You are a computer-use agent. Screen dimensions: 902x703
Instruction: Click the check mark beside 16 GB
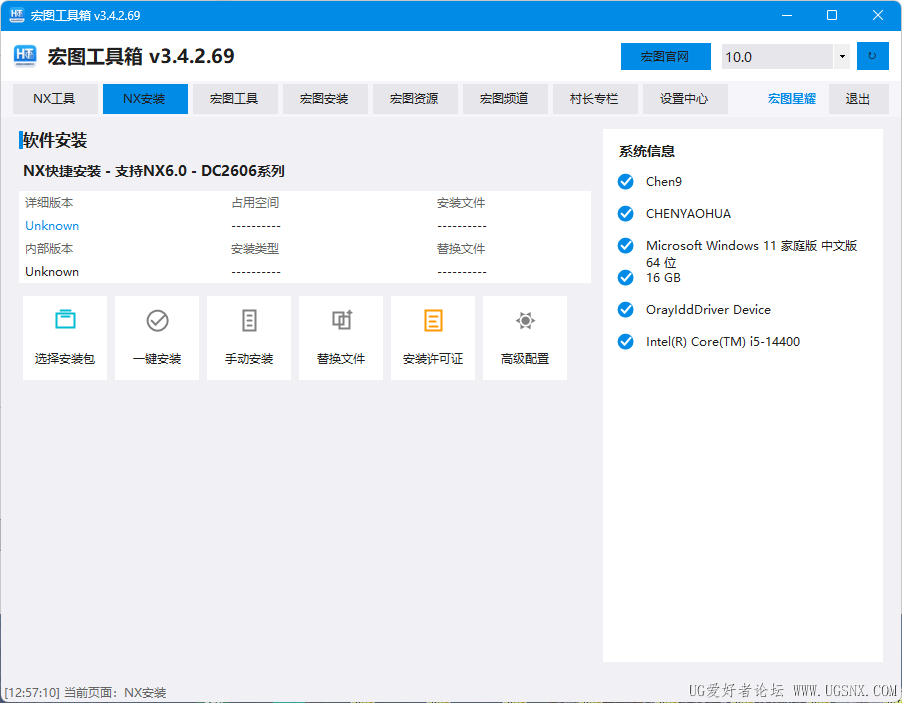pos(625,278)
